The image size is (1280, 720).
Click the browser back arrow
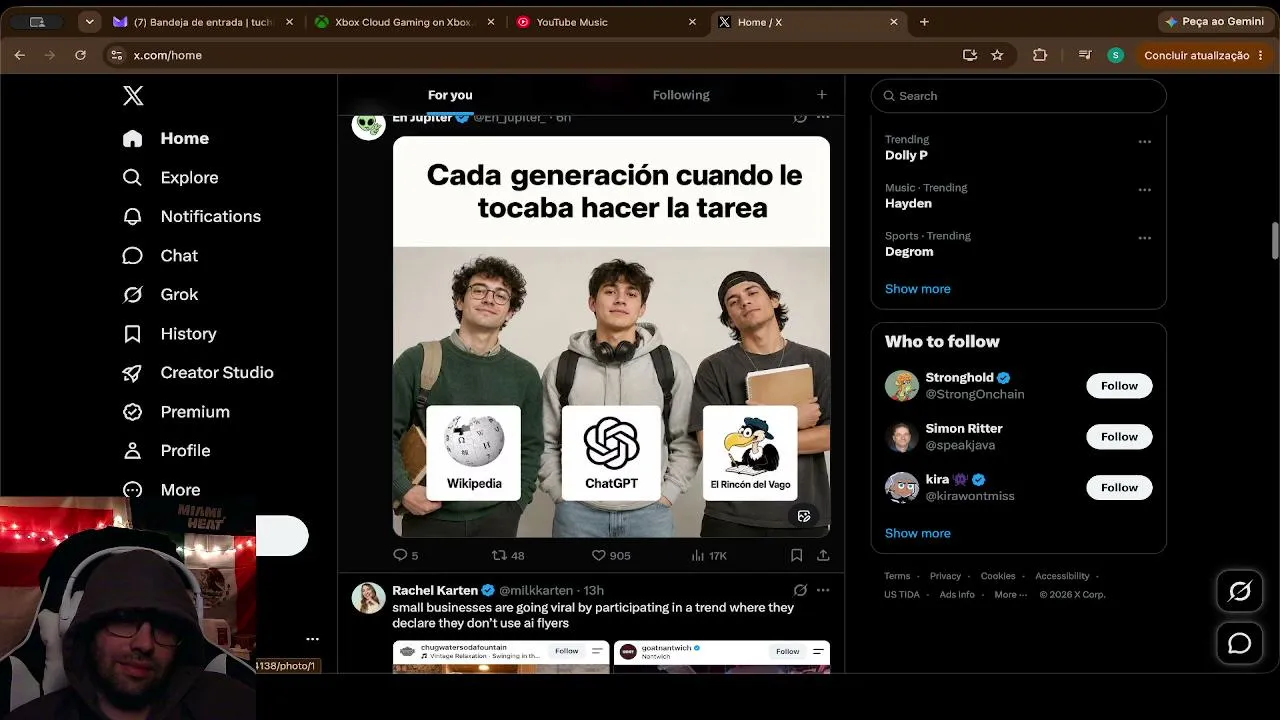[x=20, y=55]
